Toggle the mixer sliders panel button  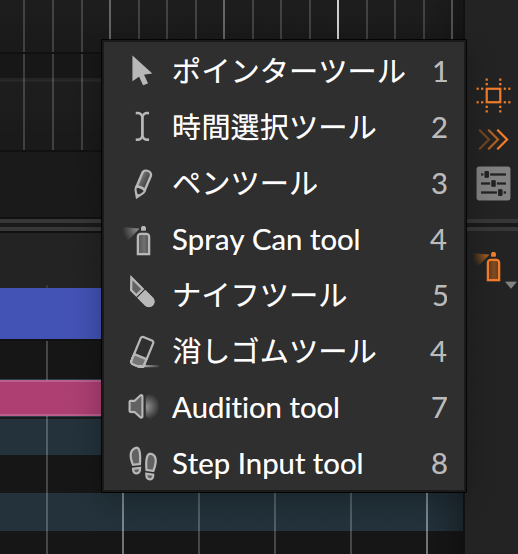[493, 183]
